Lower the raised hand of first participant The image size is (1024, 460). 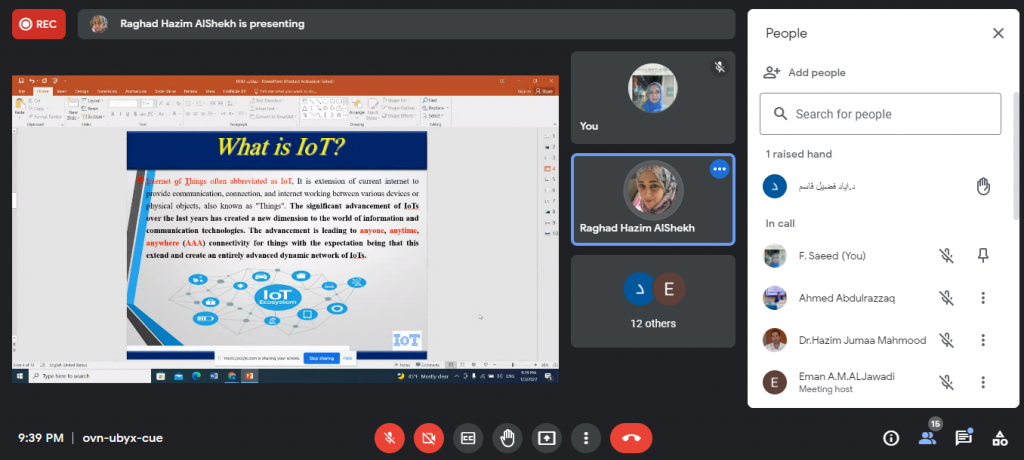point(983,186)
